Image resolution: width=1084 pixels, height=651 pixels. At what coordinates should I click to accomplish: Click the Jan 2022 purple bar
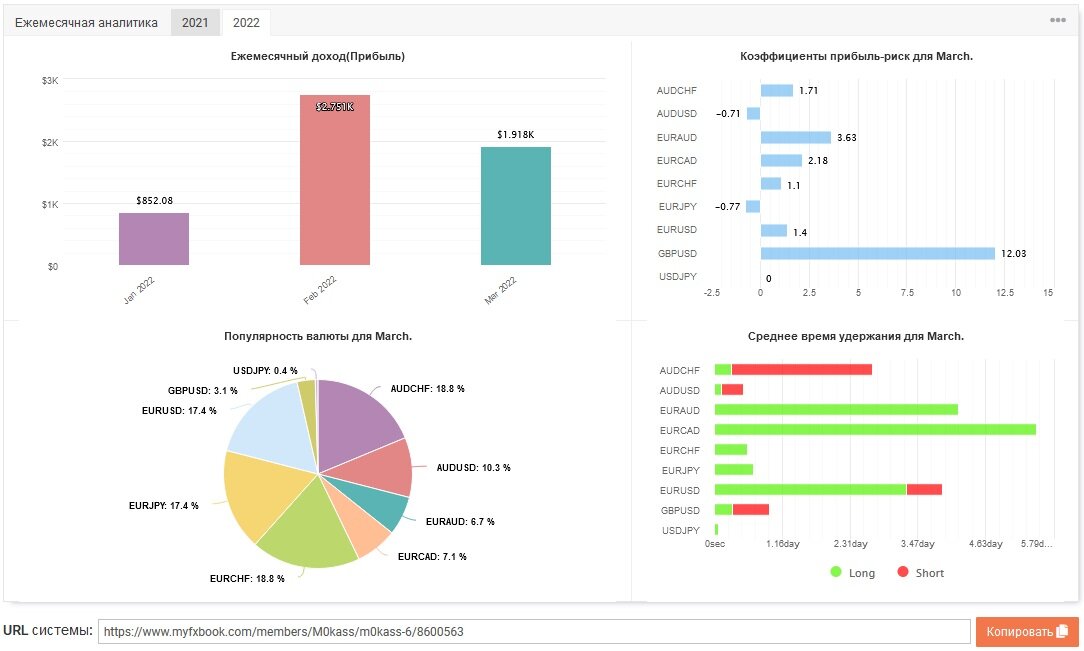point(153,239)
